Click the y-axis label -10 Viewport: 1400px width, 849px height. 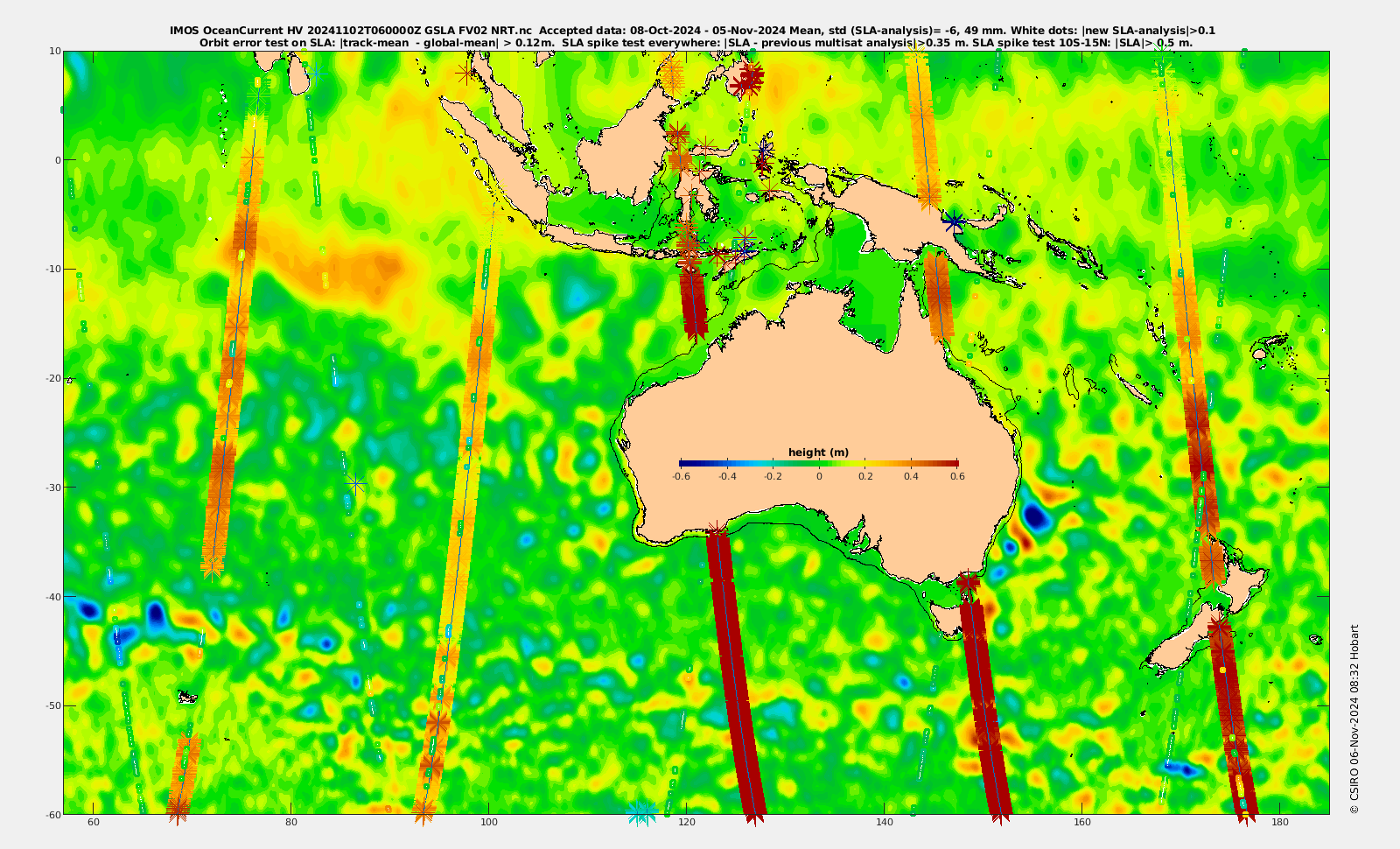[52, 269]
